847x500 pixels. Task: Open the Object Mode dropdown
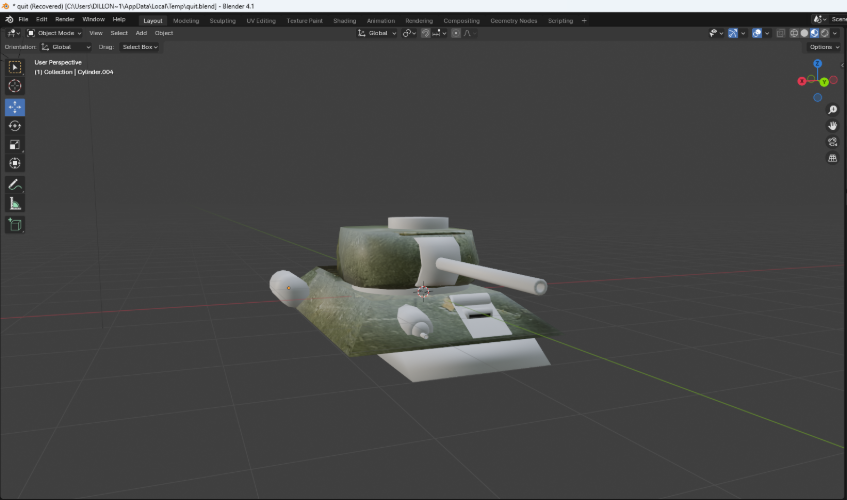click(x=54, y=33)
